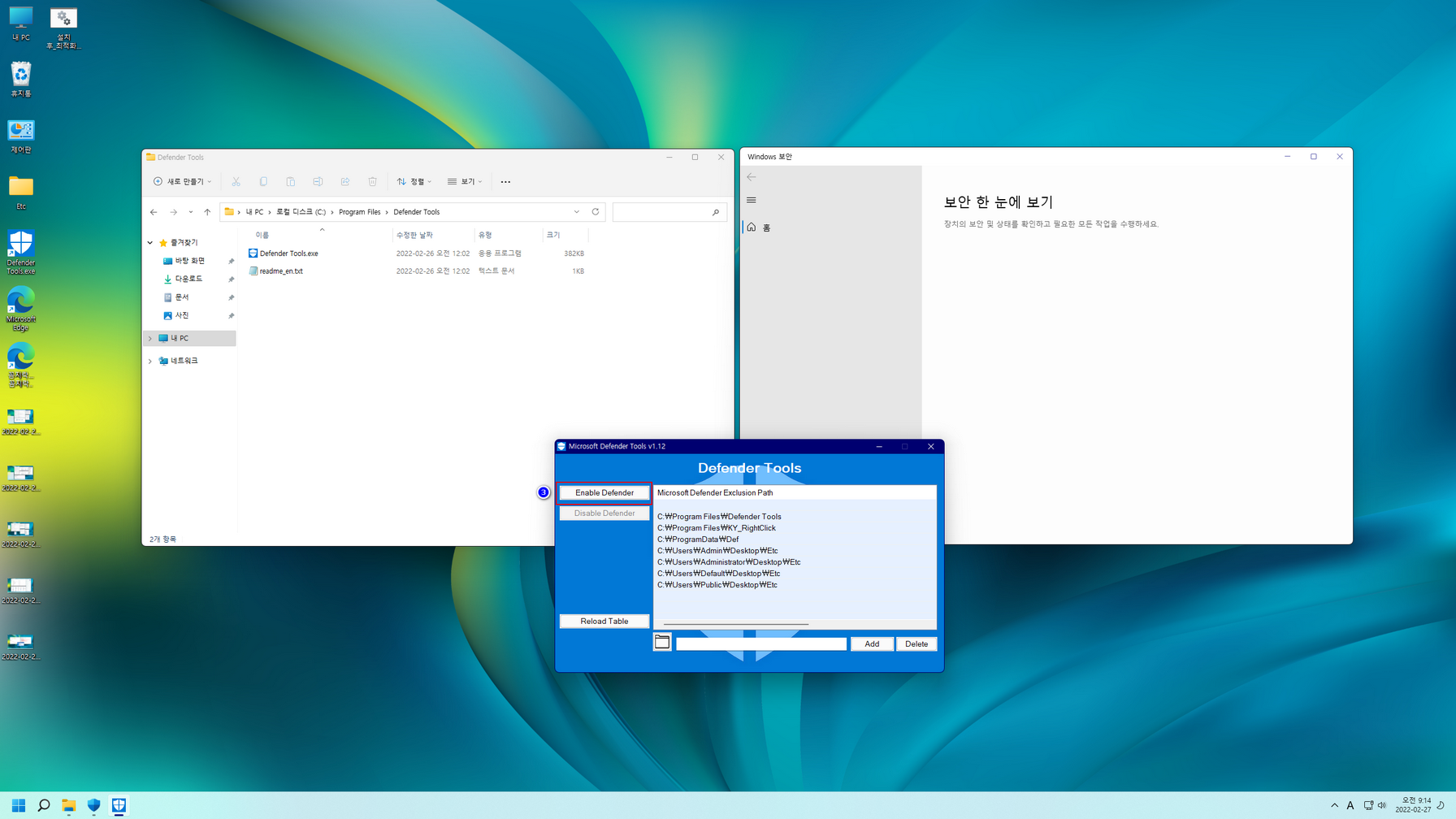
Task: Select the C:\Users\Public\Desktop\Etc exclusion path
Action: point(717,585)
